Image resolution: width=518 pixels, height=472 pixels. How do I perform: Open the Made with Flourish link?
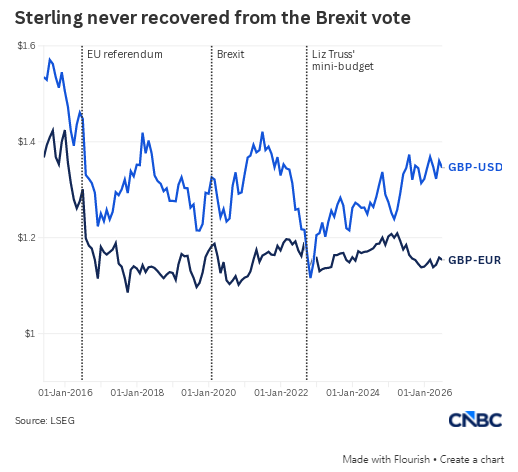click(x=386, y=459)
